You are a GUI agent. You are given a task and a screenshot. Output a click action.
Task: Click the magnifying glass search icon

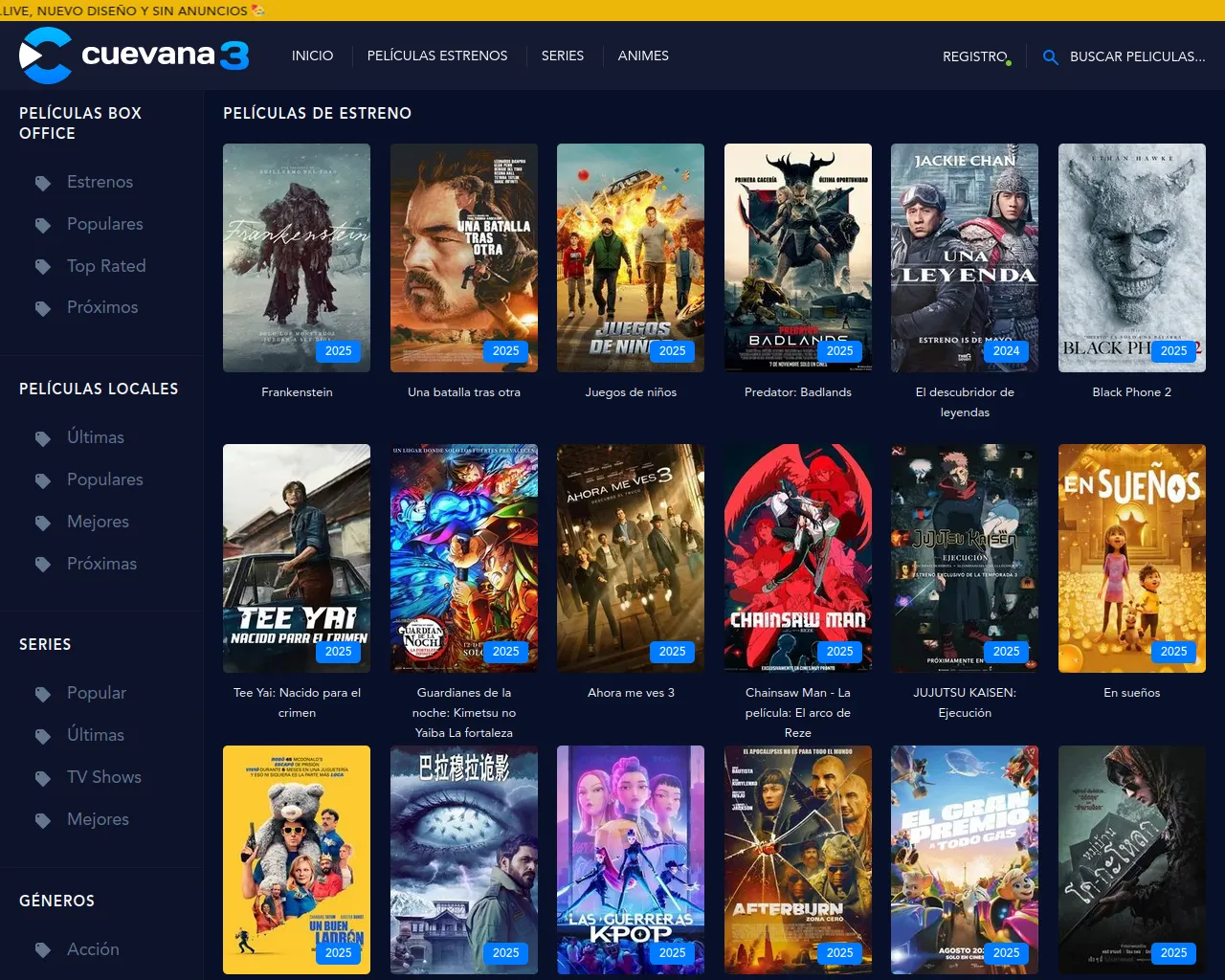(x=1050, y=57)
